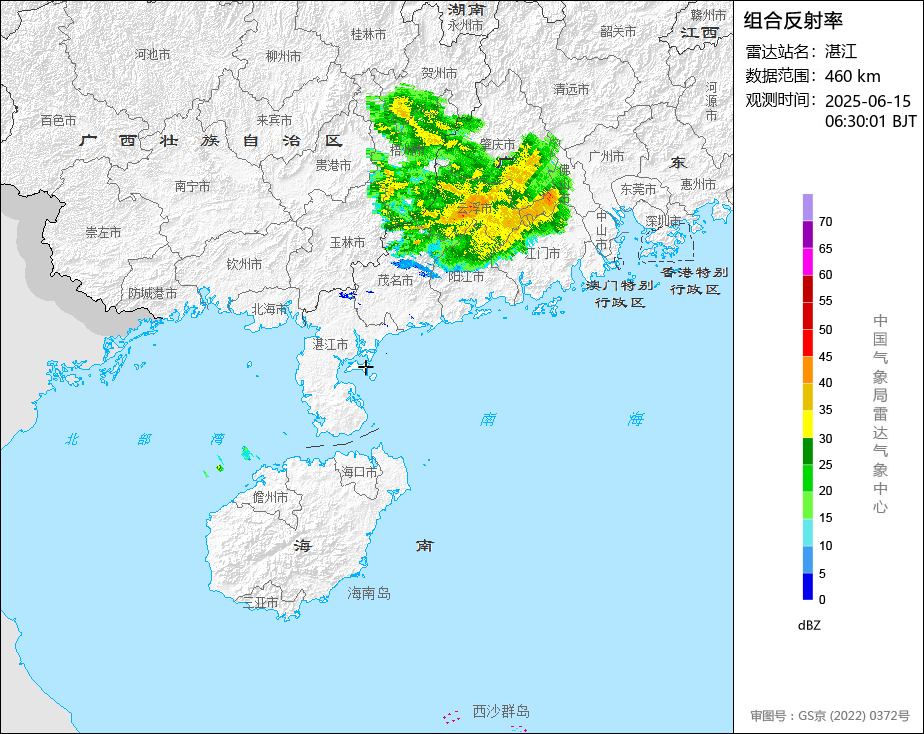Click the vertical 中国气象局雷达气象中心 text
Viewport: 924px width, 734px height.
pos(880,414)
